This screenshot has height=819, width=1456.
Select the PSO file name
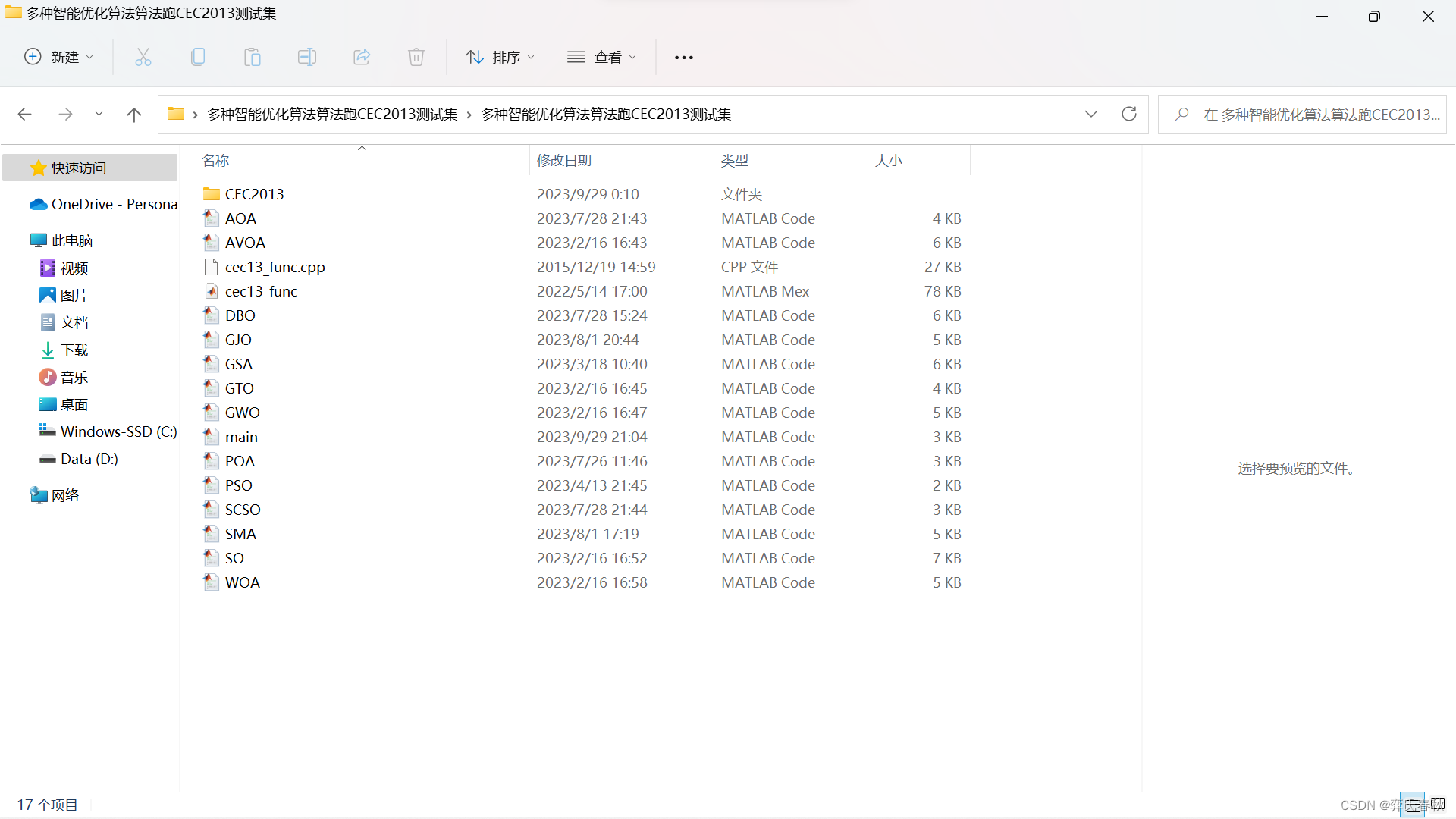239,485
